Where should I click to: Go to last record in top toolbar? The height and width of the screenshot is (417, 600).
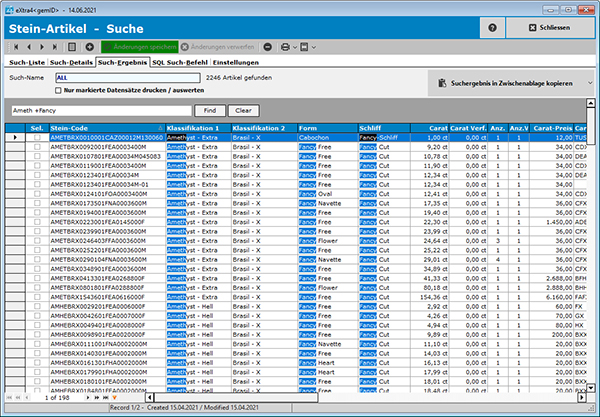click(54, 47)
